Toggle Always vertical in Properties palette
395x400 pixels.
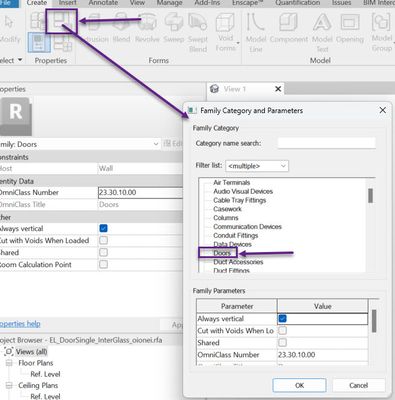pos(103,228)
